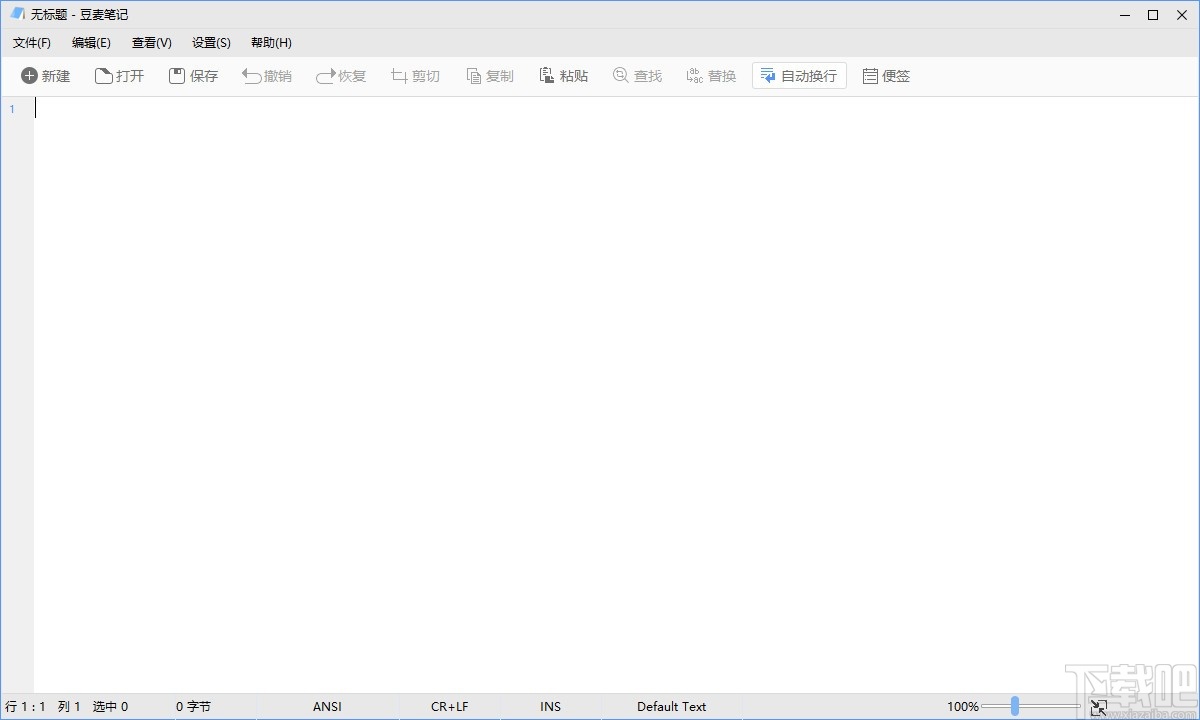The height and width of the screenshot is (720, 1200).
Task: Click the 剪切 (Cut) toolbar button
Action: [x=416, y=76]
